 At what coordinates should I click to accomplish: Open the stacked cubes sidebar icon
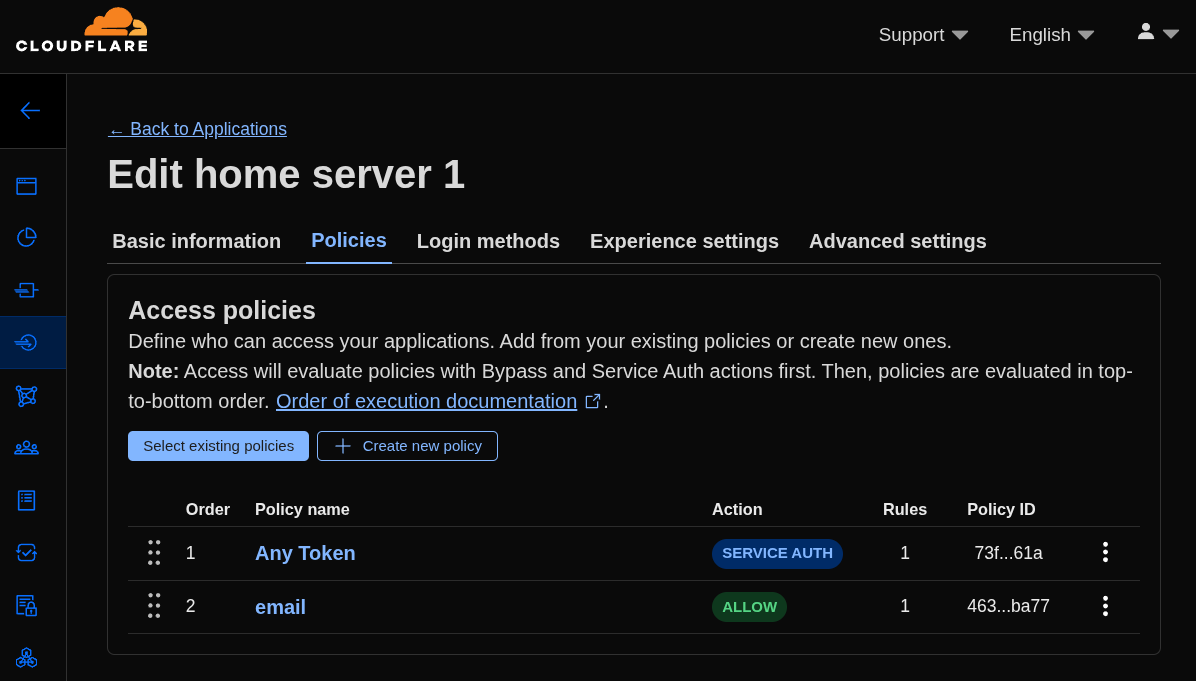pyautogui.click(x=27, y=657)
